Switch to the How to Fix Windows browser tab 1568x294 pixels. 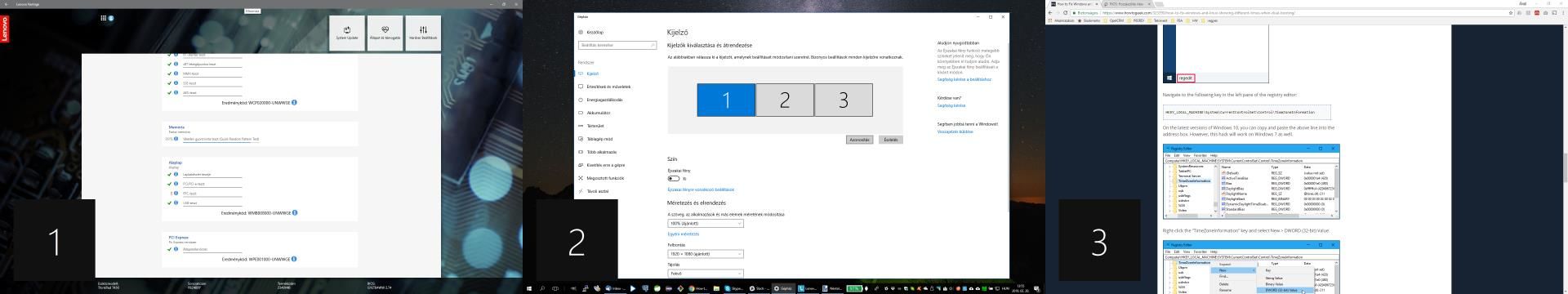tap(1073, 4)
